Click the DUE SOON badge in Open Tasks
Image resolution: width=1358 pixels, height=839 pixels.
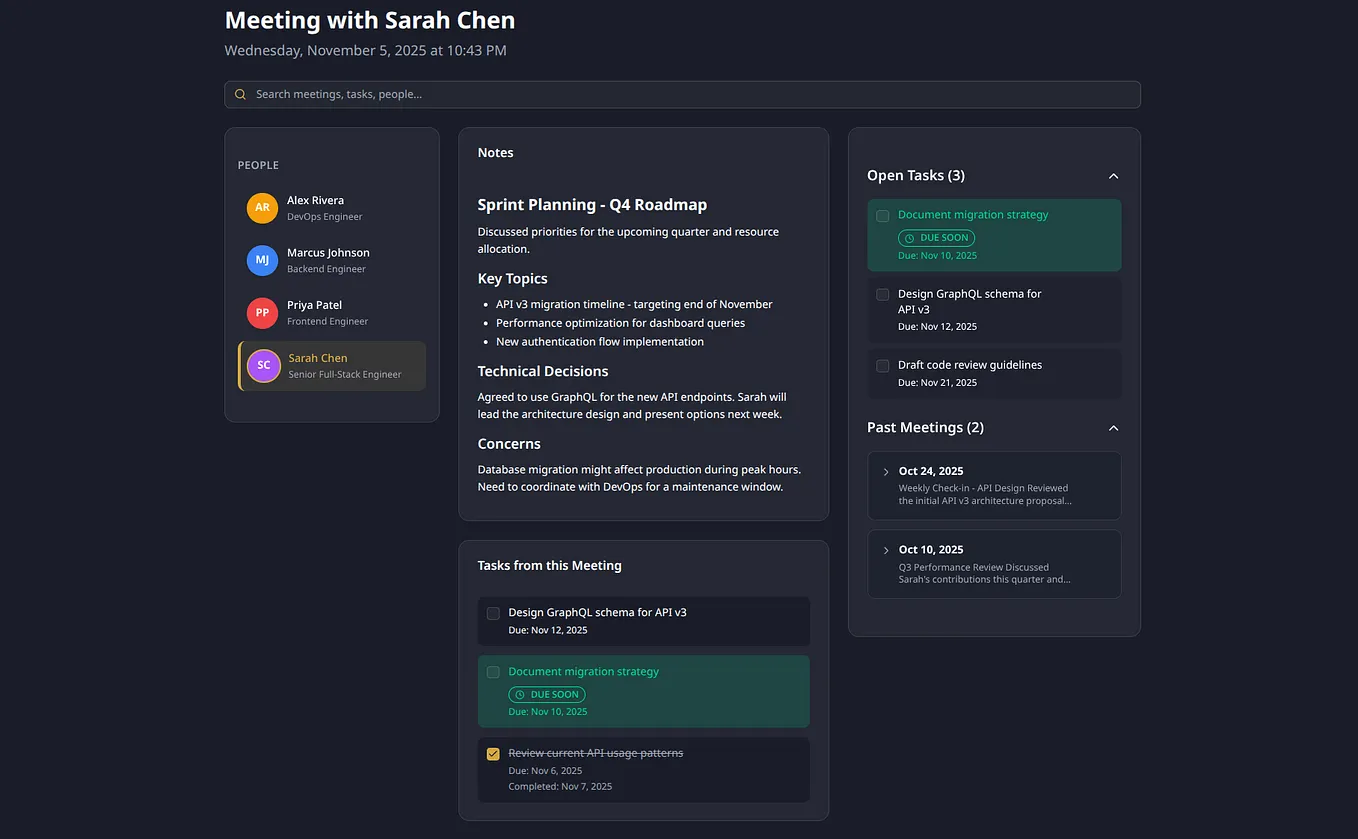pos(936,238)
